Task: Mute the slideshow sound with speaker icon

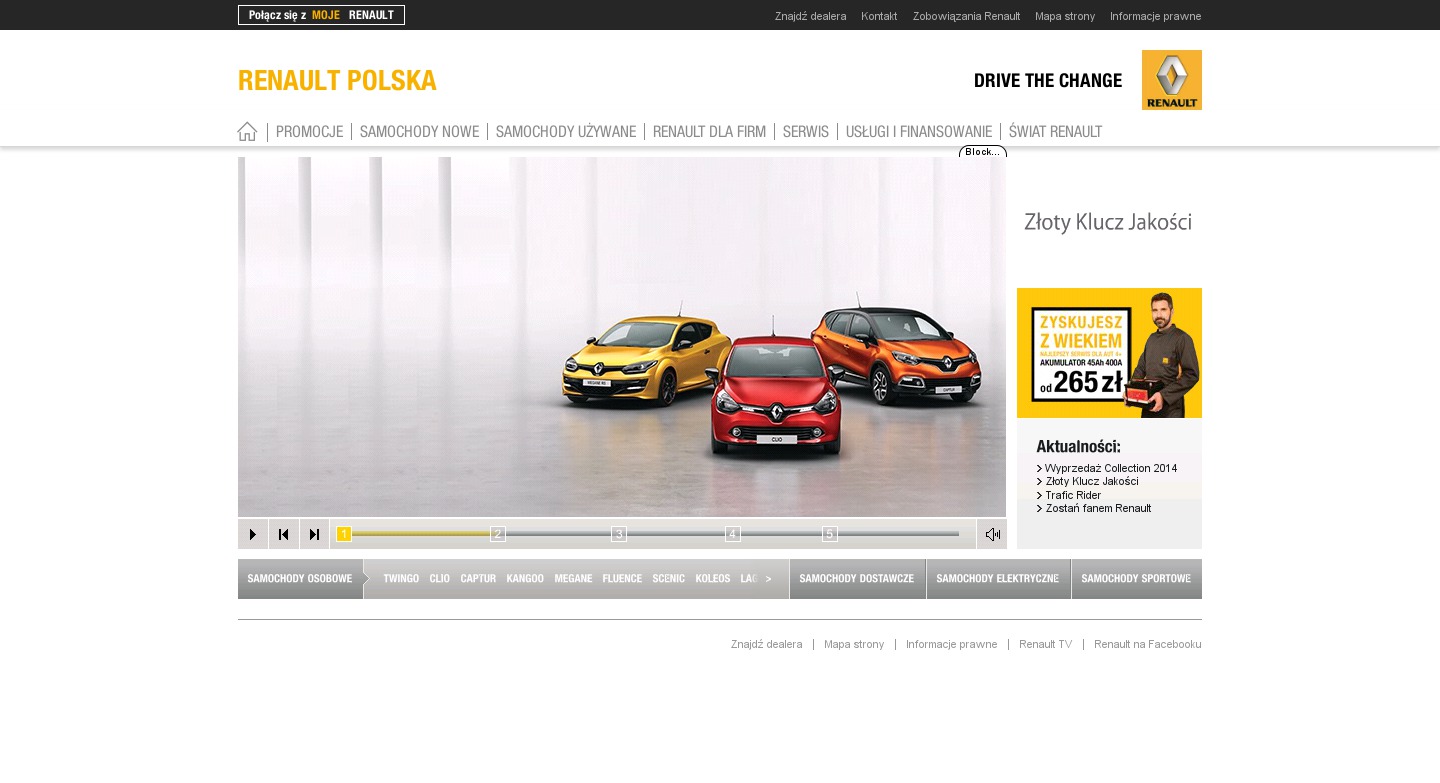Action: pos(992,534)
